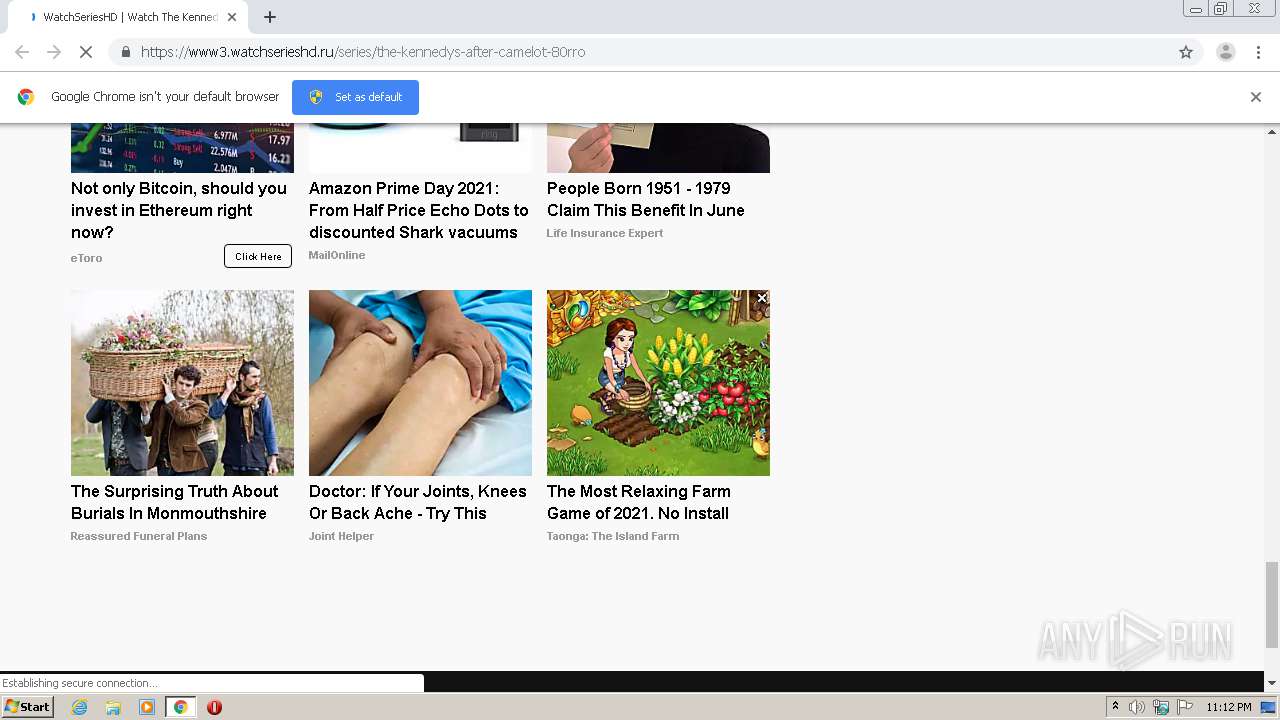This screenshot has width=1280, height=720.
Task: Click the Show desktop button
Action: (1269, 707)
